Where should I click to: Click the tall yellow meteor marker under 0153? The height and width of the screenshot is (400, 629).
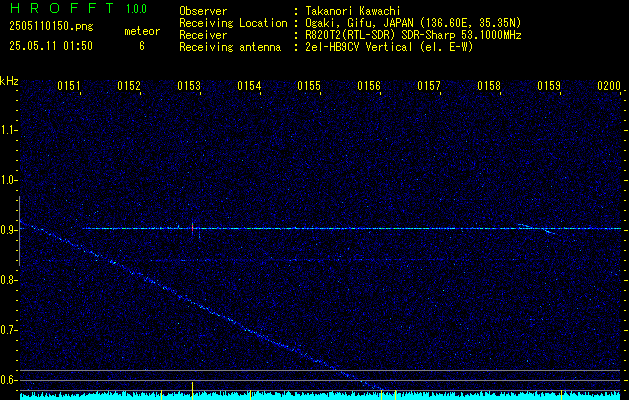coord(193,391)
